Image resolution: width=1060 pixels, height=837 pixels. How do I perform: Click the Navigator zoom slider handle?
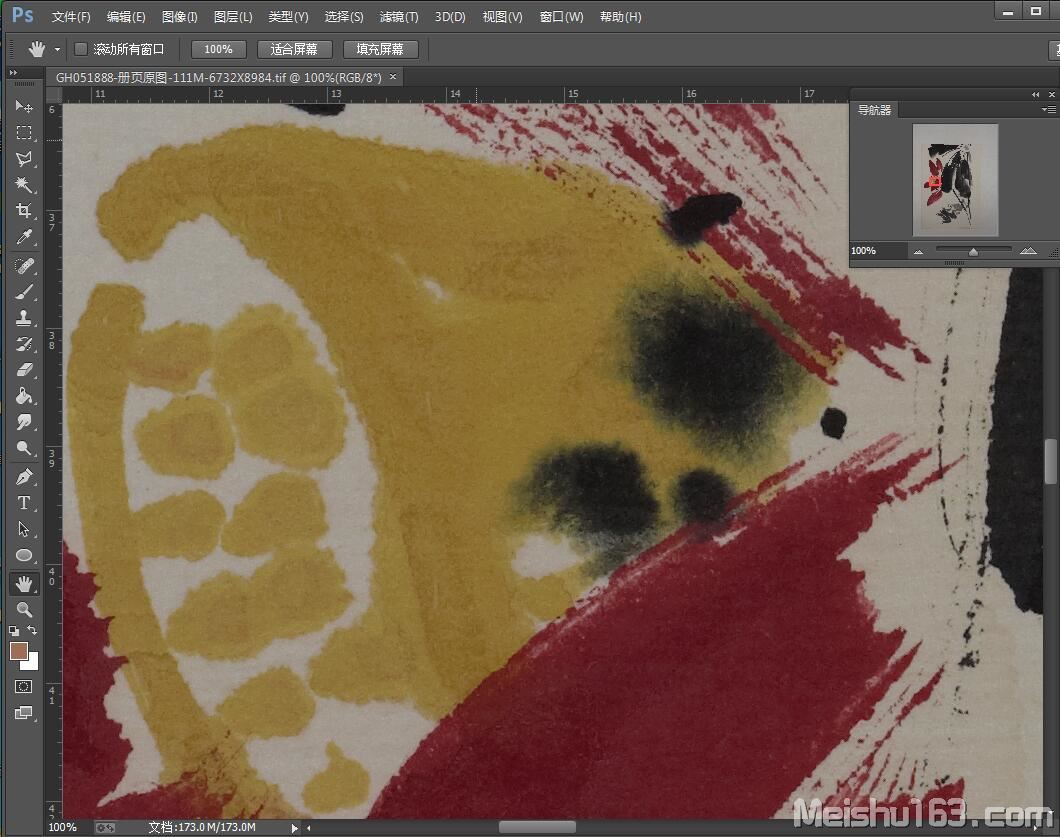coord(973,252)
